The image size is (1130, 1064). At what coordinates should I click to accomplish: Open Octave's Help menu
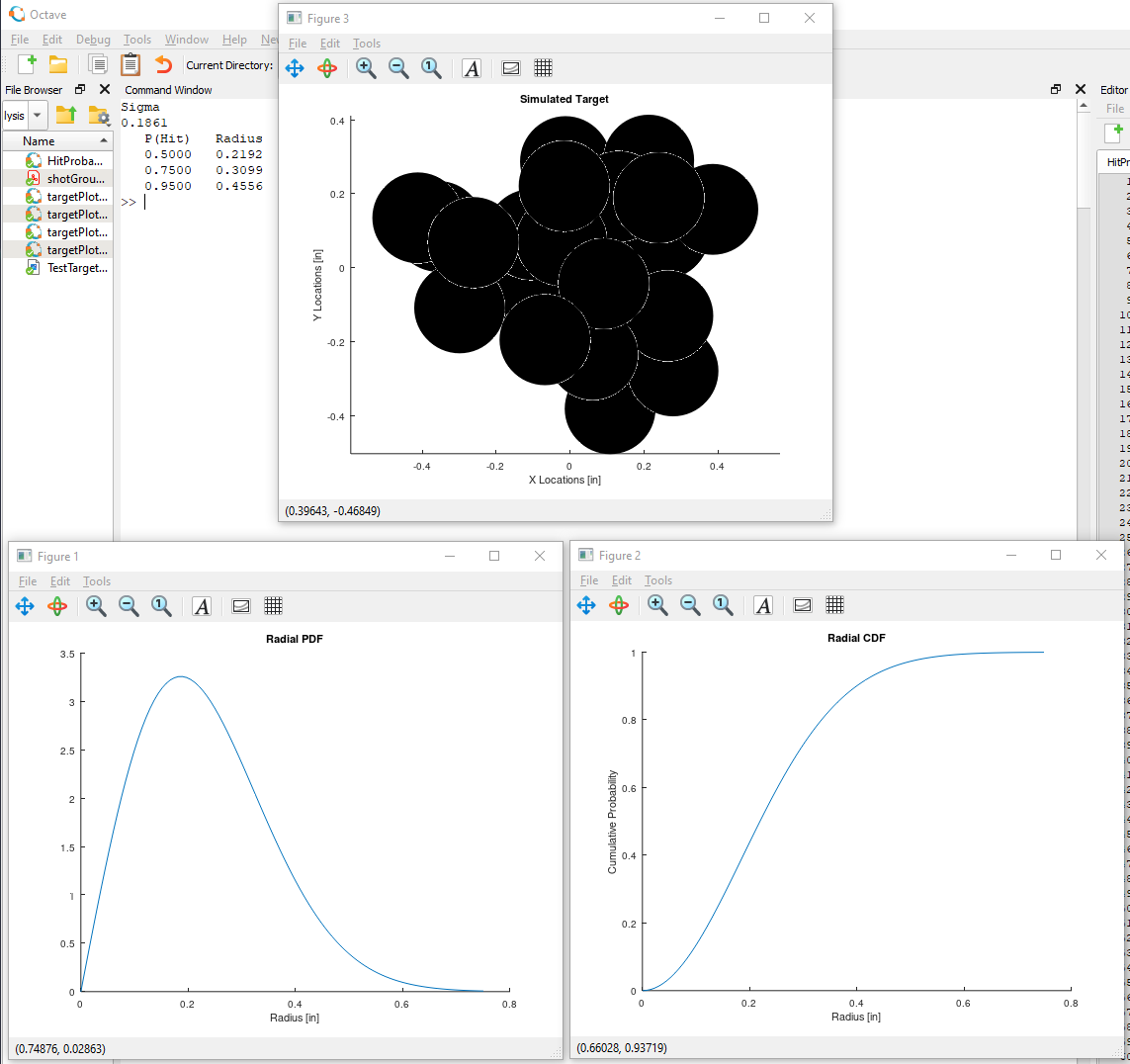coord(234,40)
